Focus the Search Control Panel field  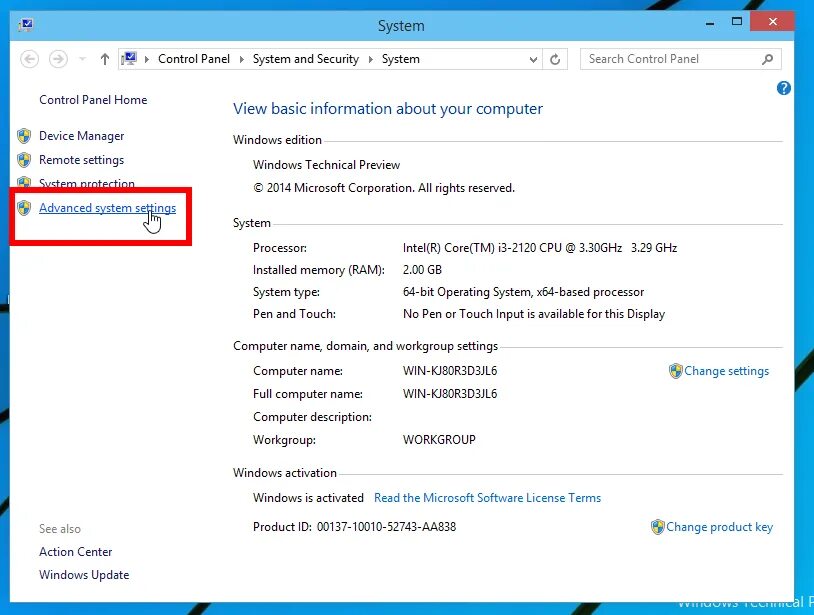680,59
